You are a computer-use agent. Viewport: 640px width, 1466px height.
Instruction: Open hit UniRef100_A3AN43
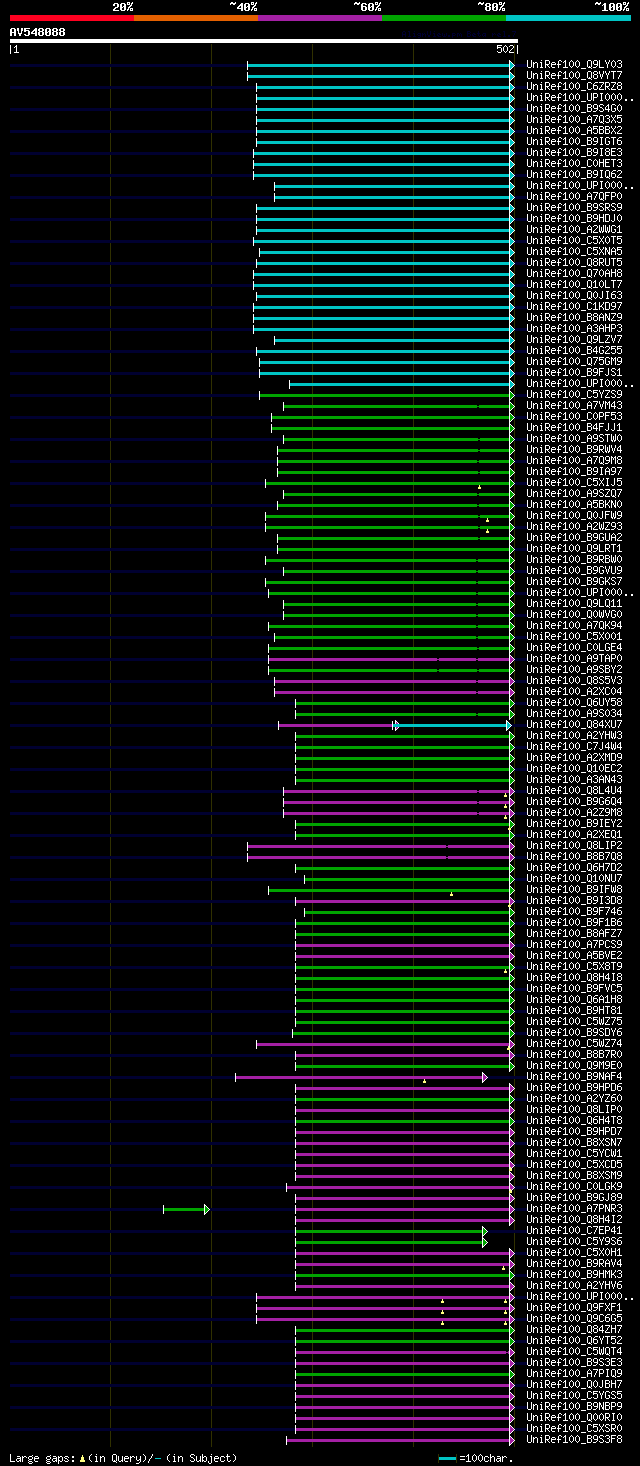point(574,779)
